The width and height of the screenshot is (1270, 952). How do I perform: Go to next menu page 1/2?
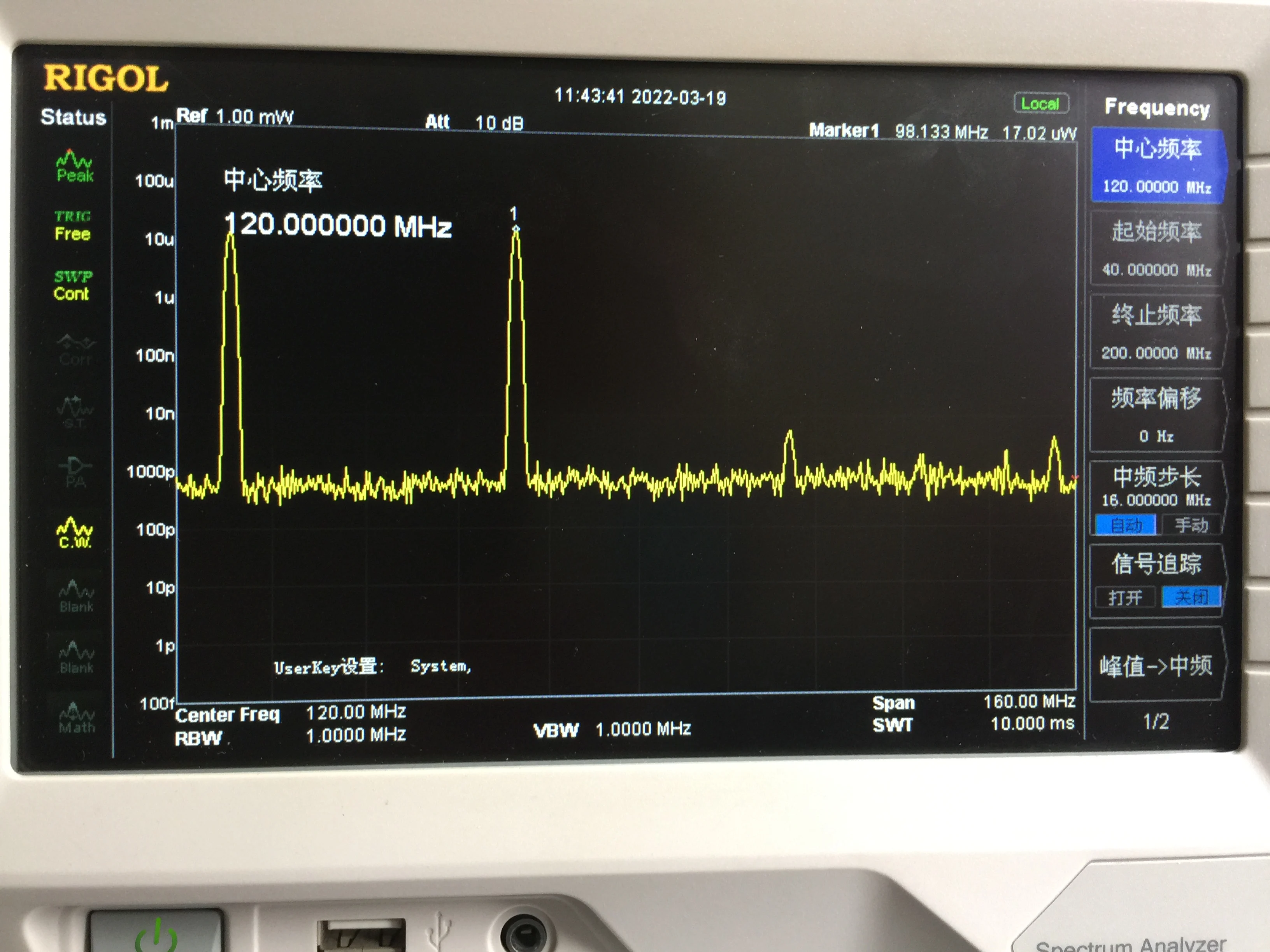(1156, 721)
